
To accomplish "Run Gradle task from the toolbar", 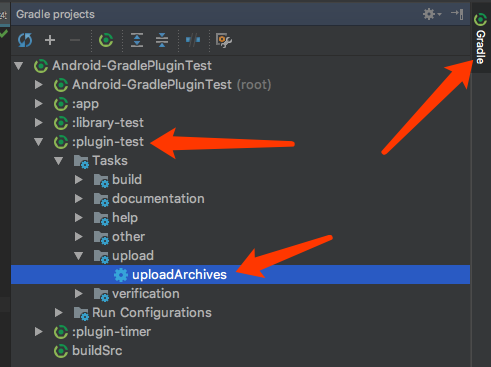I will tap(106, 40).
